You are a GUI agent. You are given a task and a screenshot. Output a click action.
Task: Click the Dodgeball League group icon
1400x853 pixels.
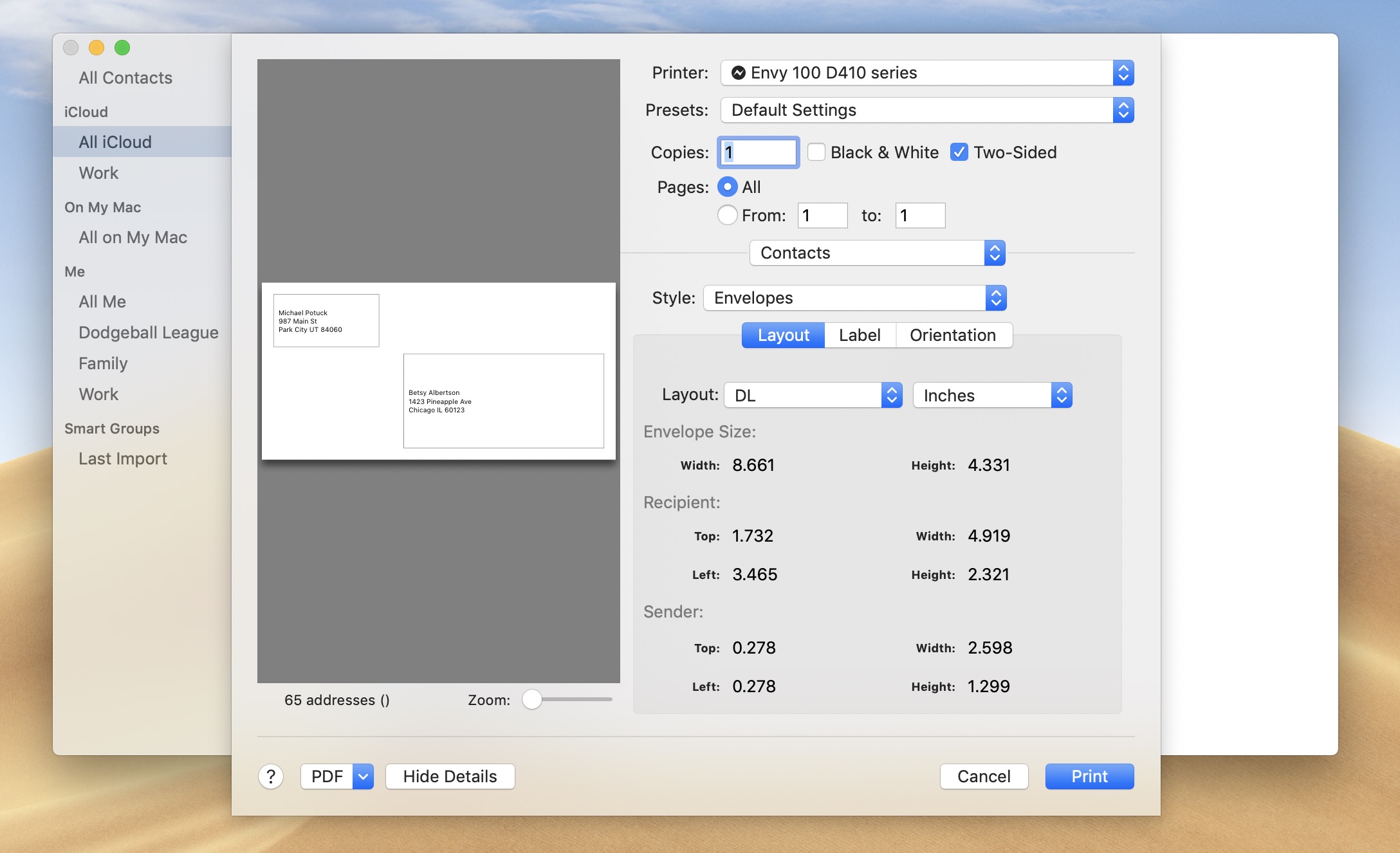click(147, 331)
